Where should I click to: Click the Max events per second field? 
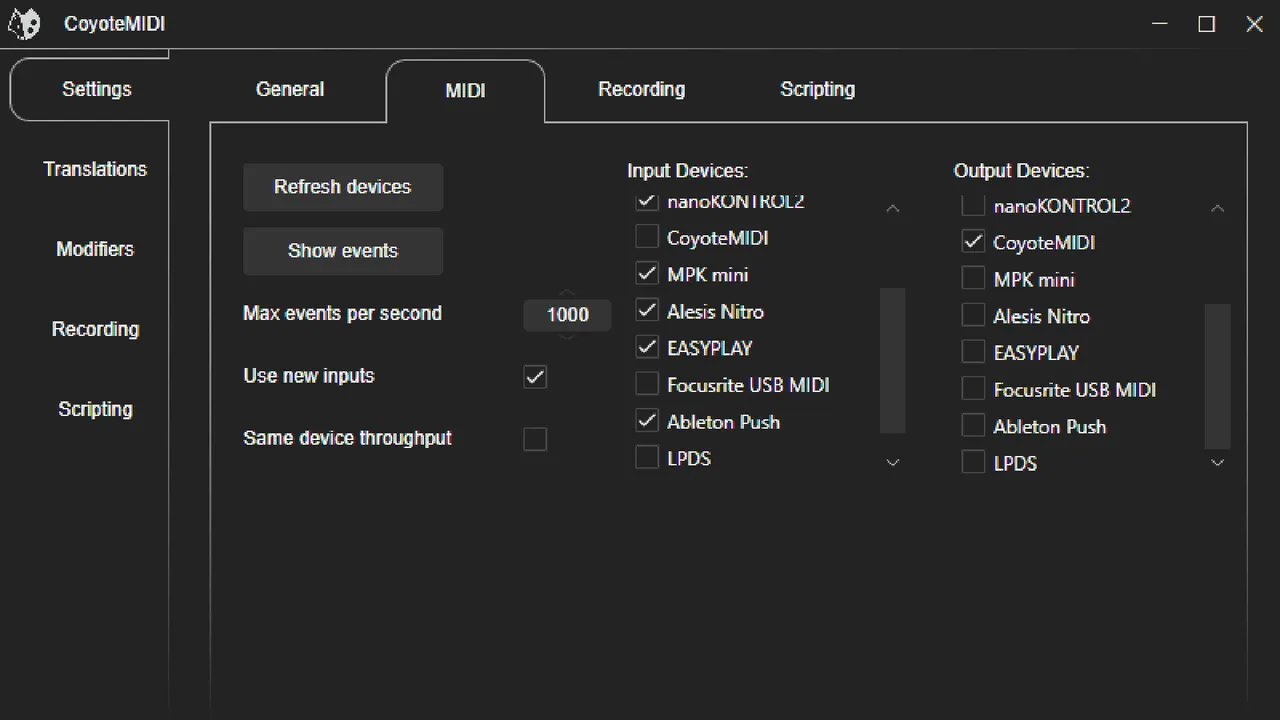tap(567, 314)
